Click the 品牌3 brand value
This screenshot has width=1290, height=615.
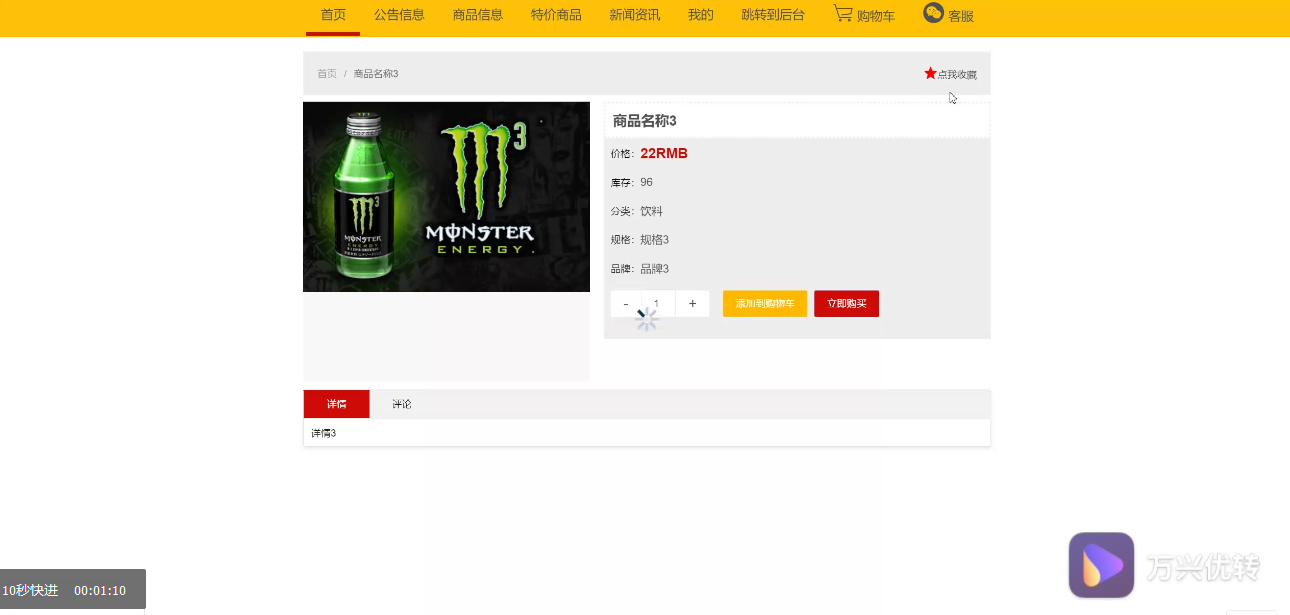[654, 269]
